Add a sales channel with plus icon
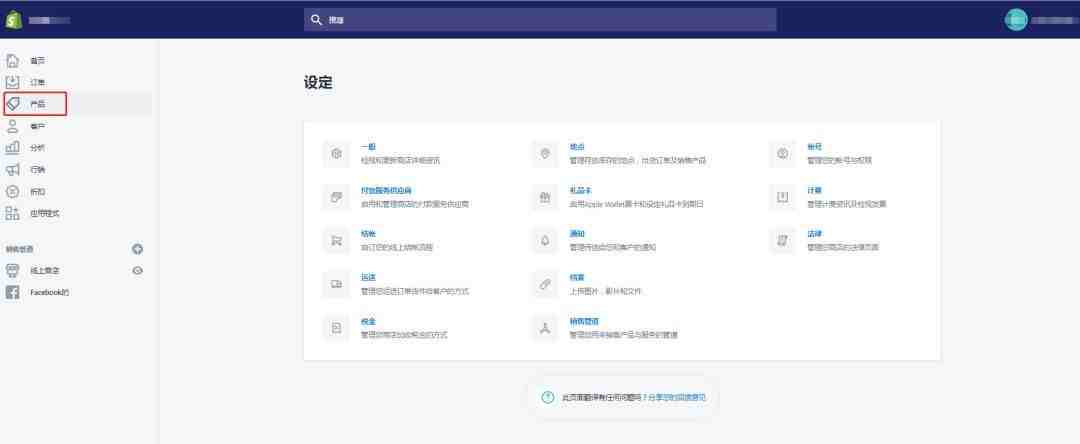 pos(138,249)
